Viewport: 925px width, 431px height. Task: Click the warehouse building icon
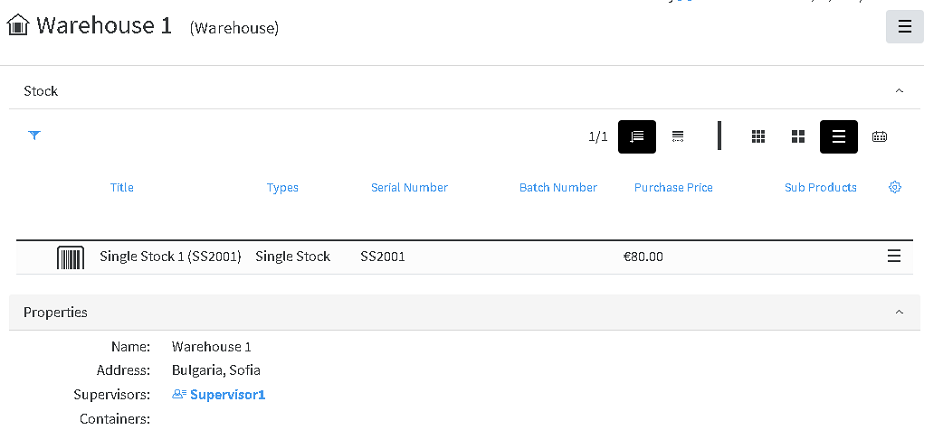pyautogui.click(x=18, y=25)
